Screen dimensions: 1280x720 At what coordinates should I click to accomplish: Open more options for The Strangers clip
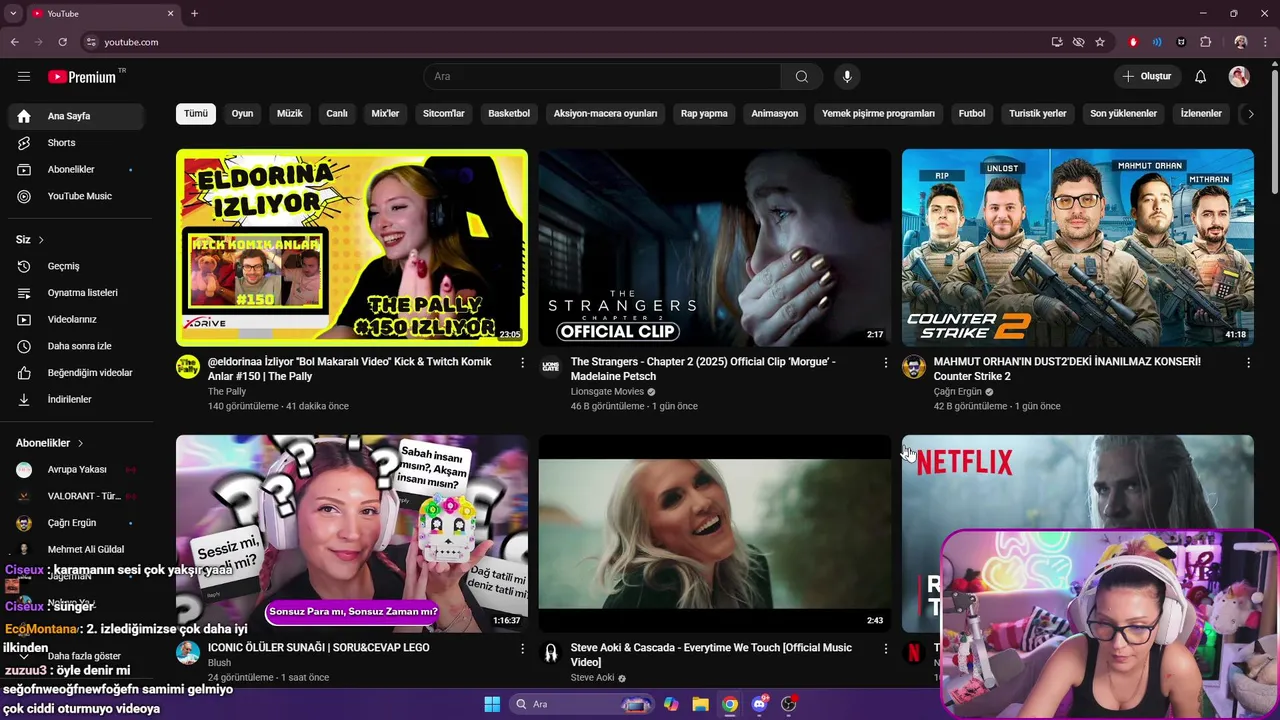point(885,363)
